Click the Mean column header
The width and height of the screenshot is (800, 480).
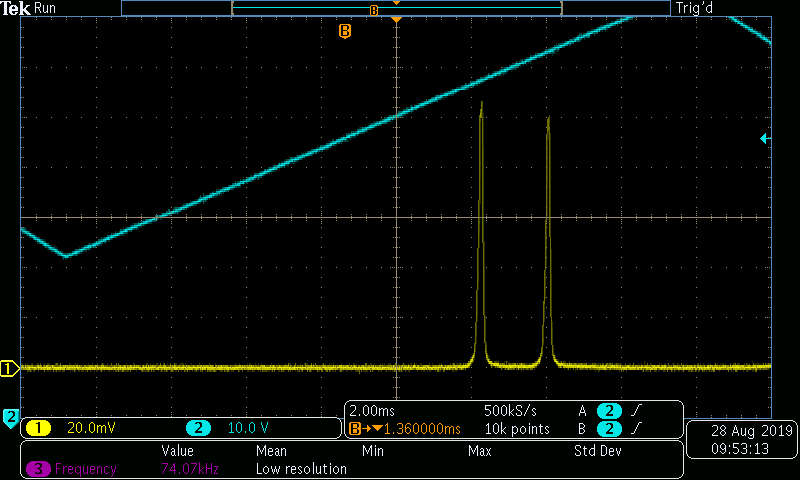click(x=271, y=451)
